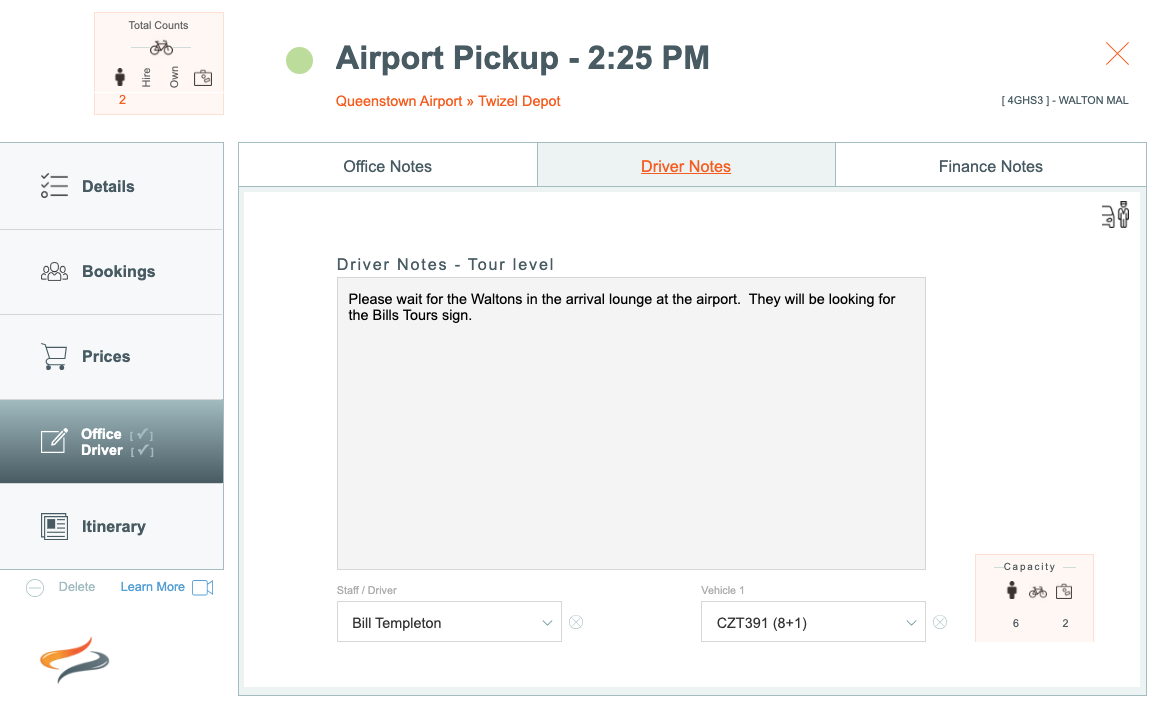Clear the Vehicle 1 selection
Image resolution: width=1166 pixels, height=709 pixels.
coord(940,622)
